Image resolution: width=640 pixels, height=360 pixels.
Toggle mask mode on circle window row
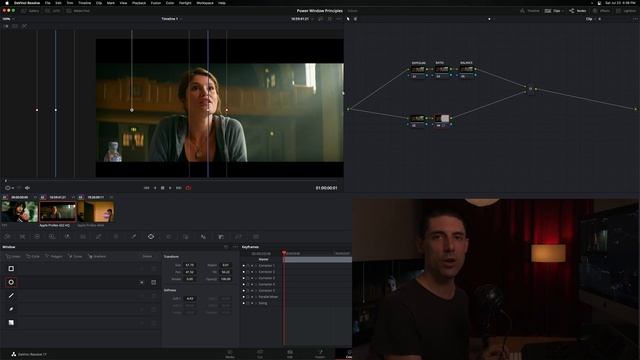click(x=153, y=282)
